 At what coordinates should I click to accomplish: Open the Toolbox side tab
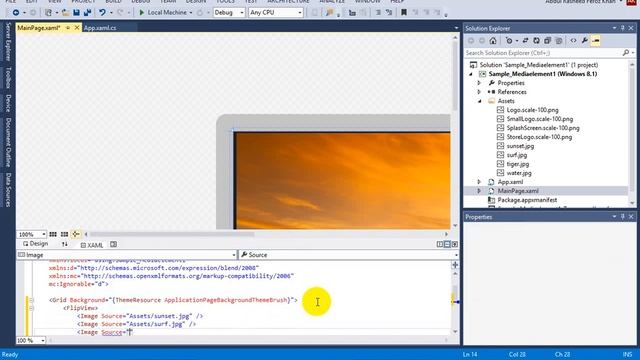tap(7, 78)
